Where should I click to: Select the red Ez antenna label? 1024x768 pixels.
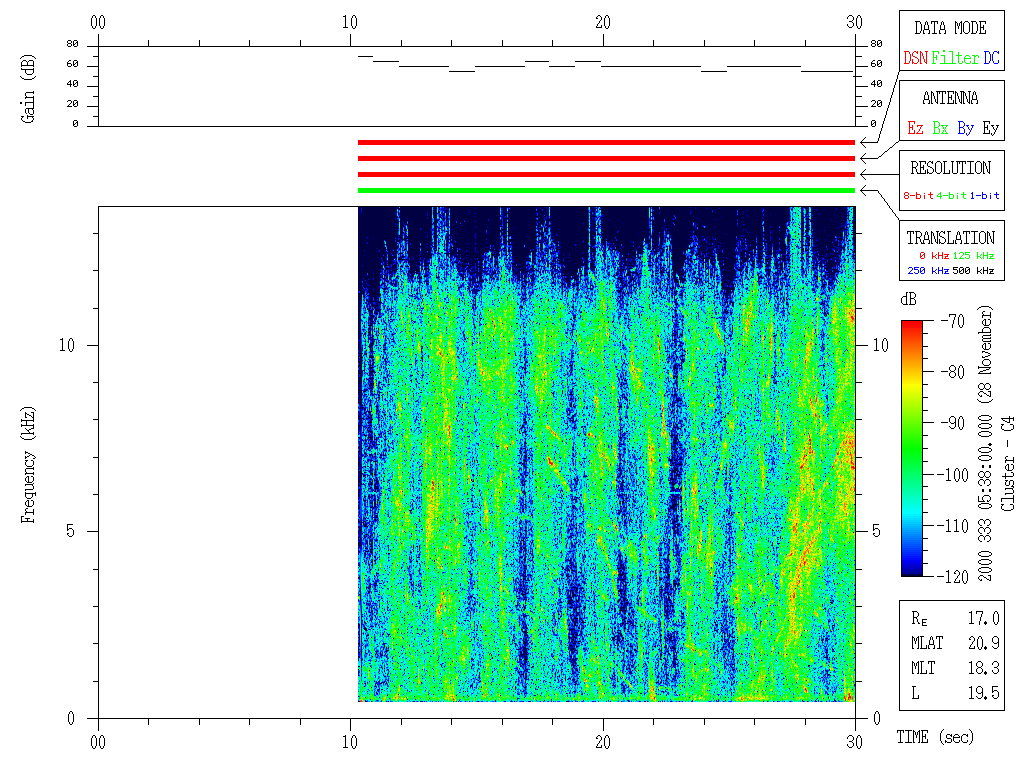click(915, 129)
